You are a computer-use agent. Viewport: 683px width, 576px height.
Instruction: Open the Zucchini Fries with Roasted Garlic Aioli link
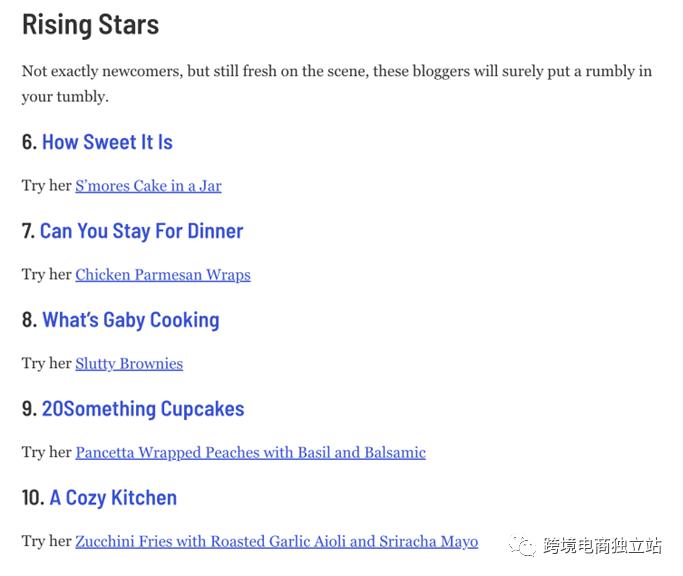pyautogui.click(x=276, y=542)
